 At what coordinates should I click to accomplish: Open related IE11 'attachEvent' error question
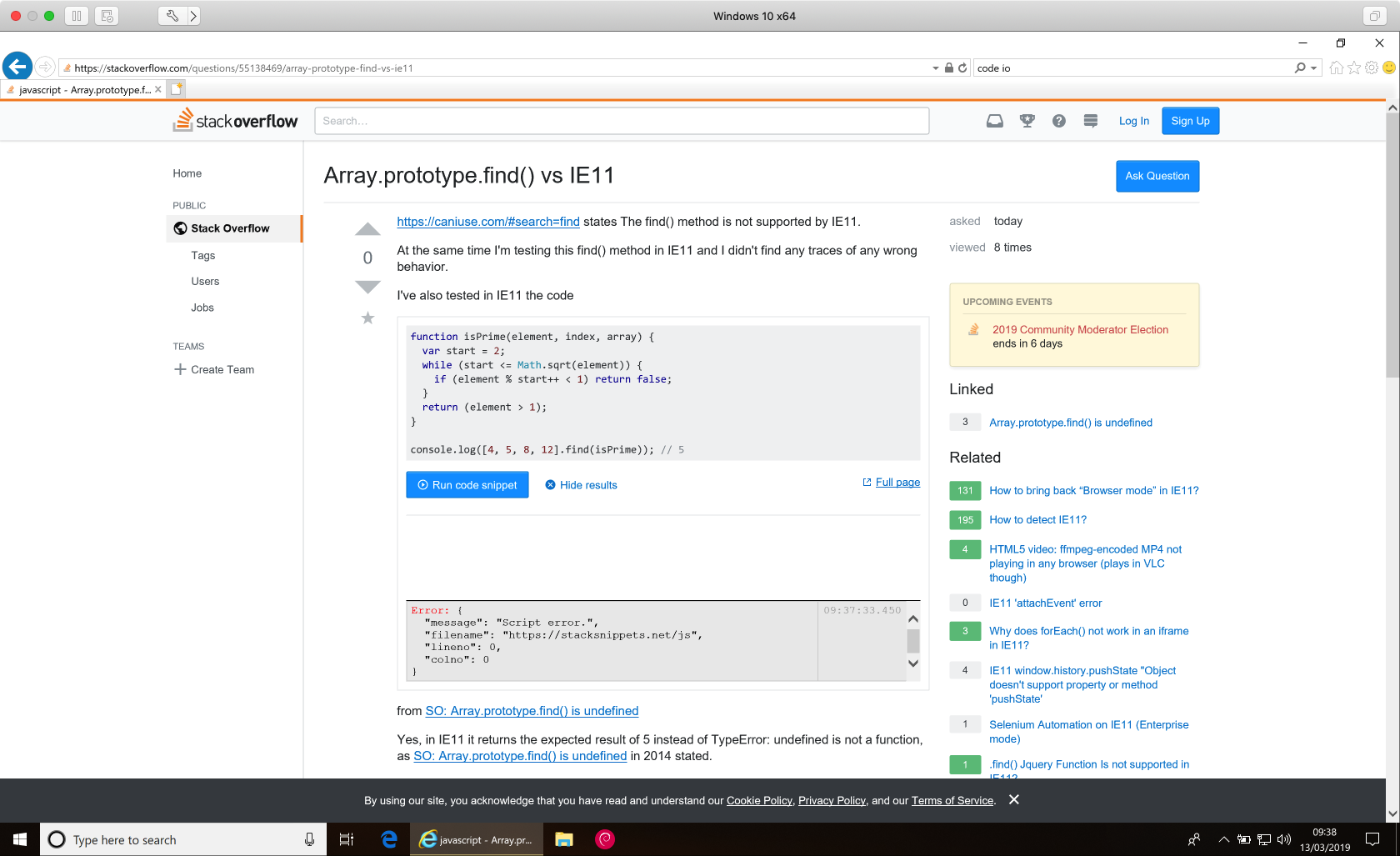(x=1046, y=603)
